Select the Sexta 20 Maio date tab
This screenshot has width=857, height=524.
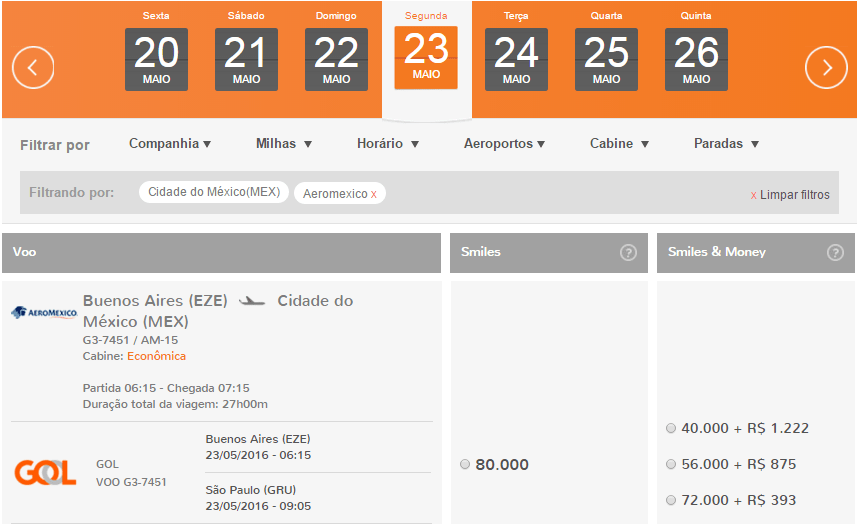pyautogui.click(x=156, y=52)
